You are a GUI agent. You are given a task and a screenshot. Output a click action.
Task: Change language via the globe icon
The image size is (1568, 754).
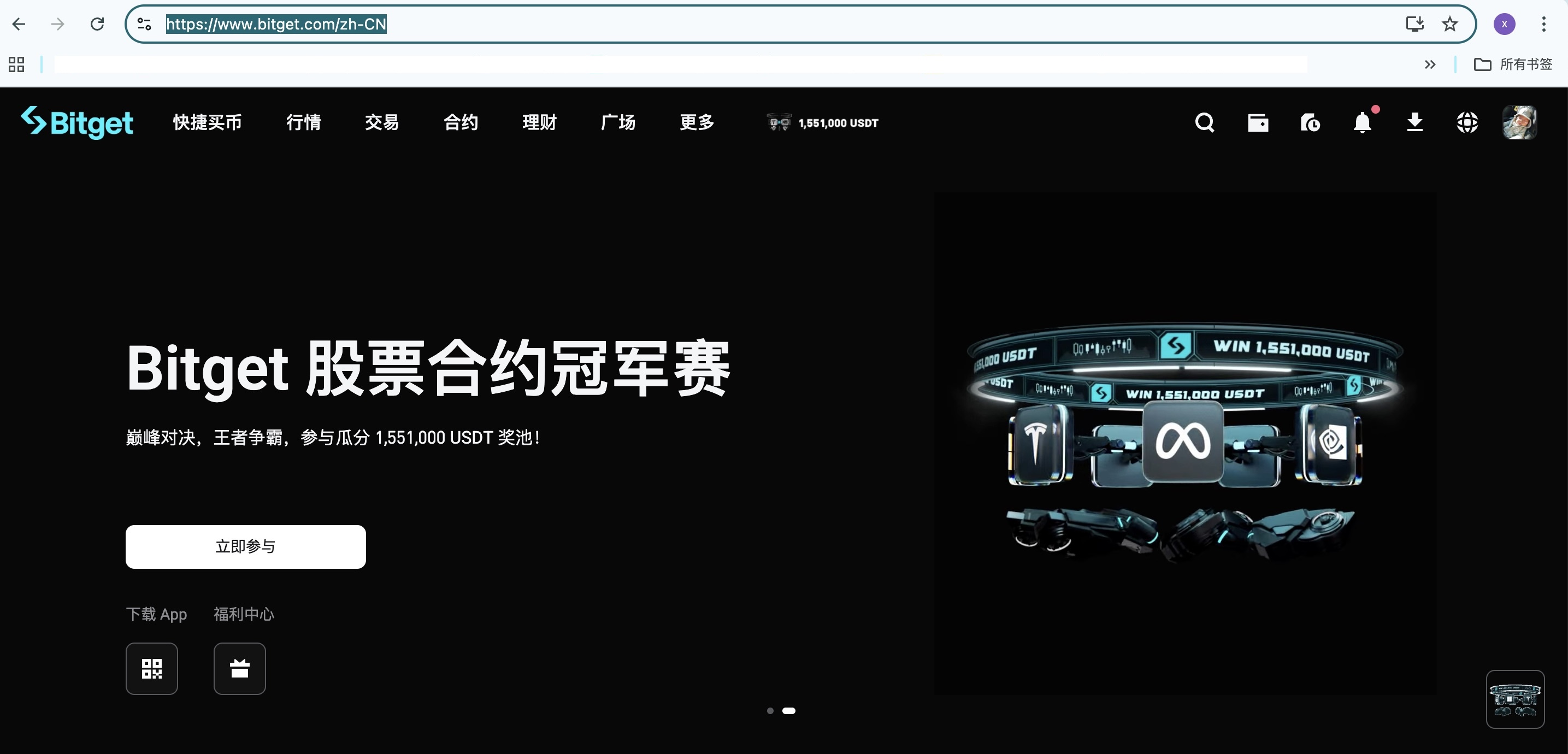tap(1467, 122)
